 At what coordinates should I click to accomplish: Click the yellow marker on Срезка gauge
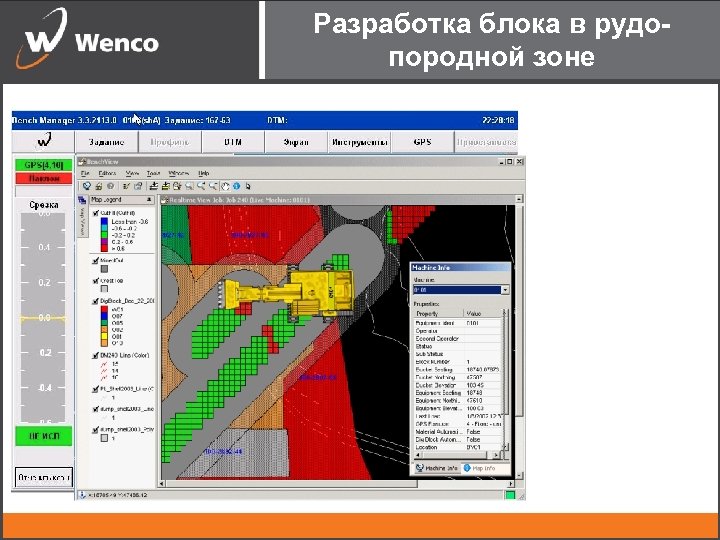pyautogui.click(x=43, y=318)
